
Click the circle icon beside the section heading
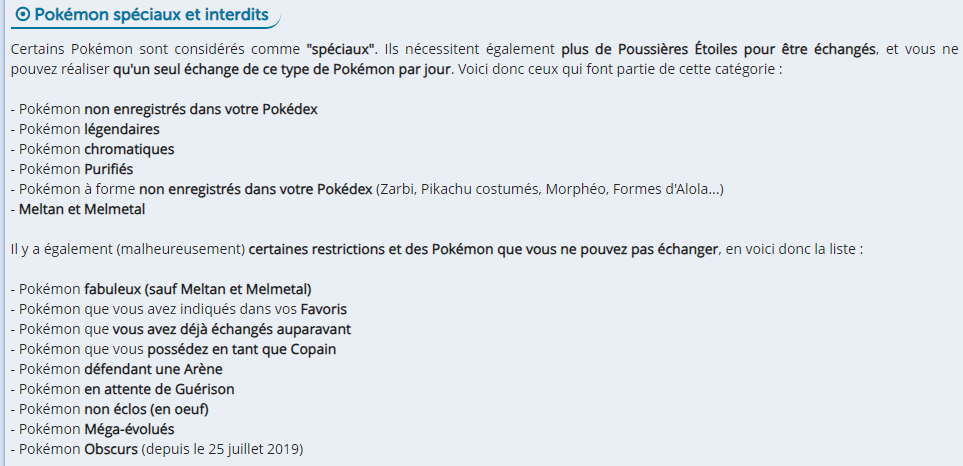pyautogui.click(x=23, y=15)
